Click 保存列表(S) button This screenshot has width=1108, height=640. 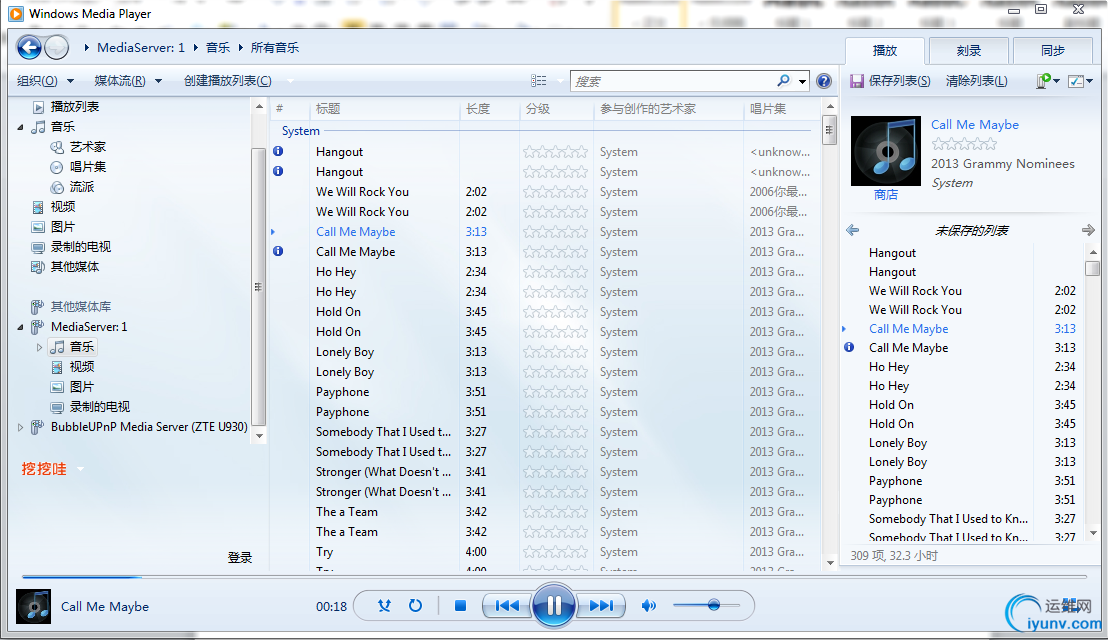click(890, 81)
